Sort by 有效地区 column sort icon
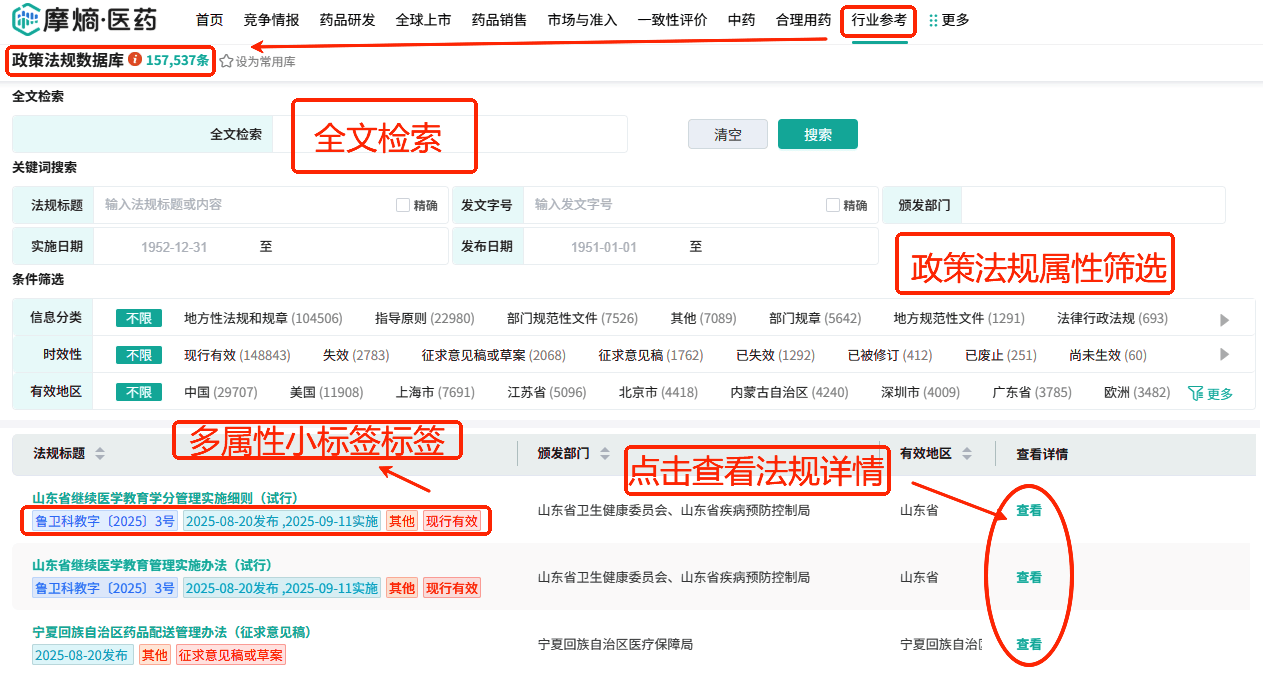 966,454
